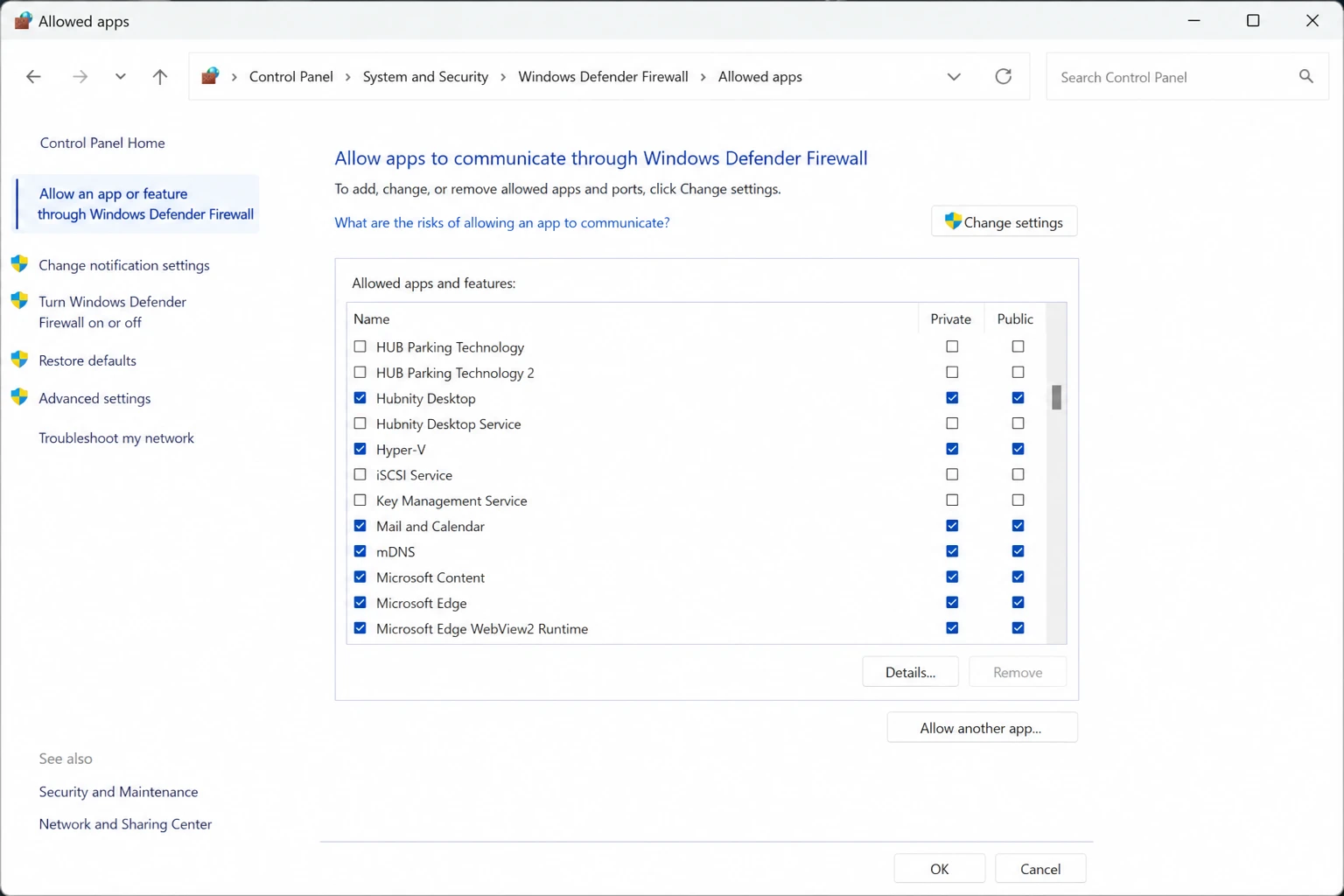
Task: Open Control Panel Home
Action: pyautogui.click(x=102, y=143)
